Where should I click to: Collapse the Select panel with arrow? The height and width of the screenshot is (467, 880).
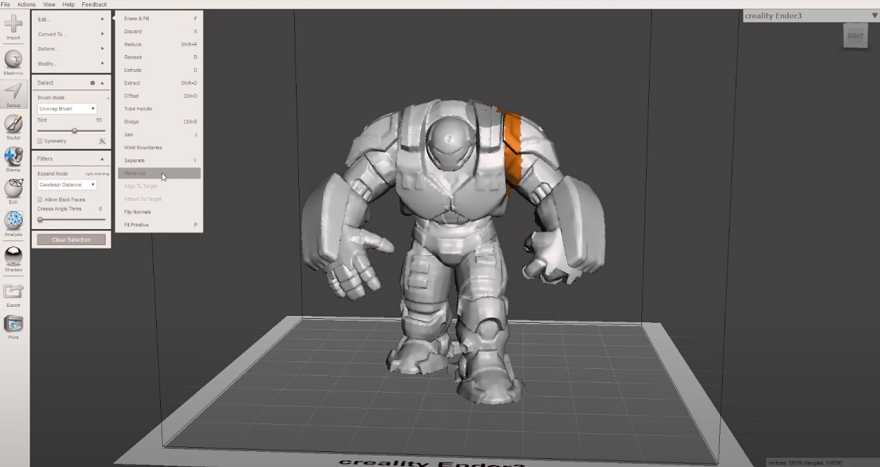[x=102, y=83]
